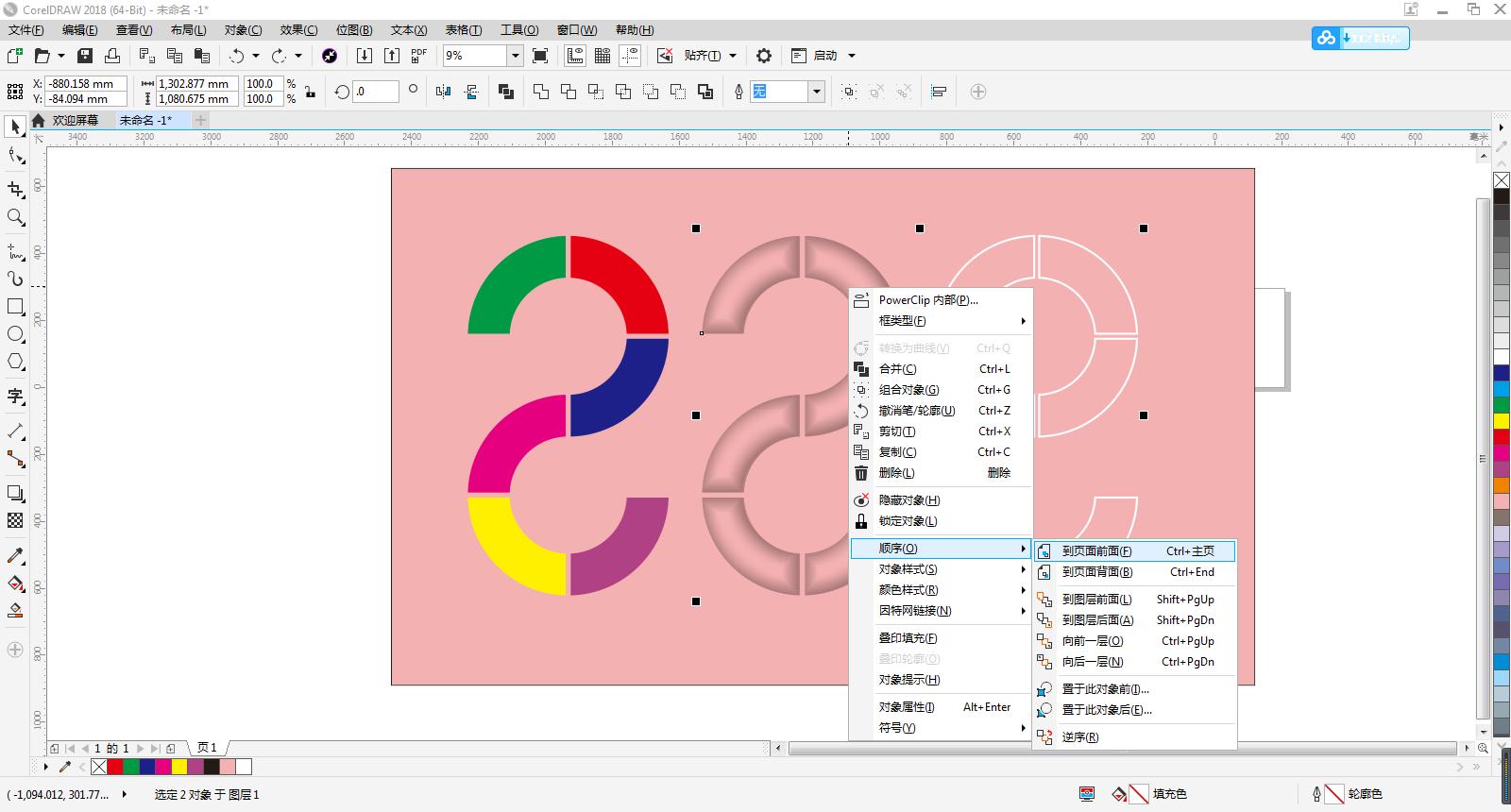Select the Rectangle tool
The width and height of the screenshot is (1511, 812).
tap(15, 307)
